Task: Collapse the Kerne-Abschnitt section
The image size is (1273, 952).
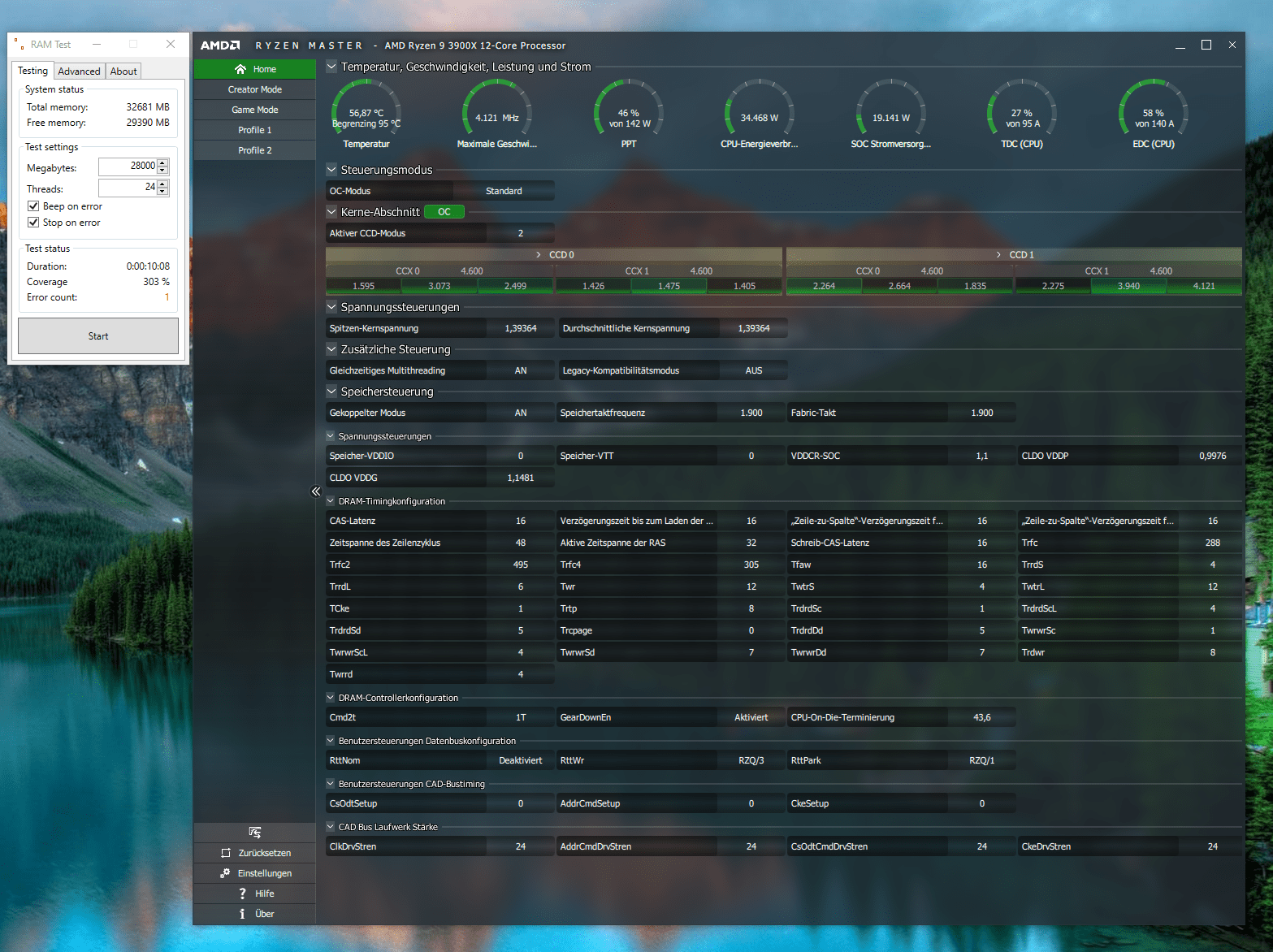Action: coord(331,212)
